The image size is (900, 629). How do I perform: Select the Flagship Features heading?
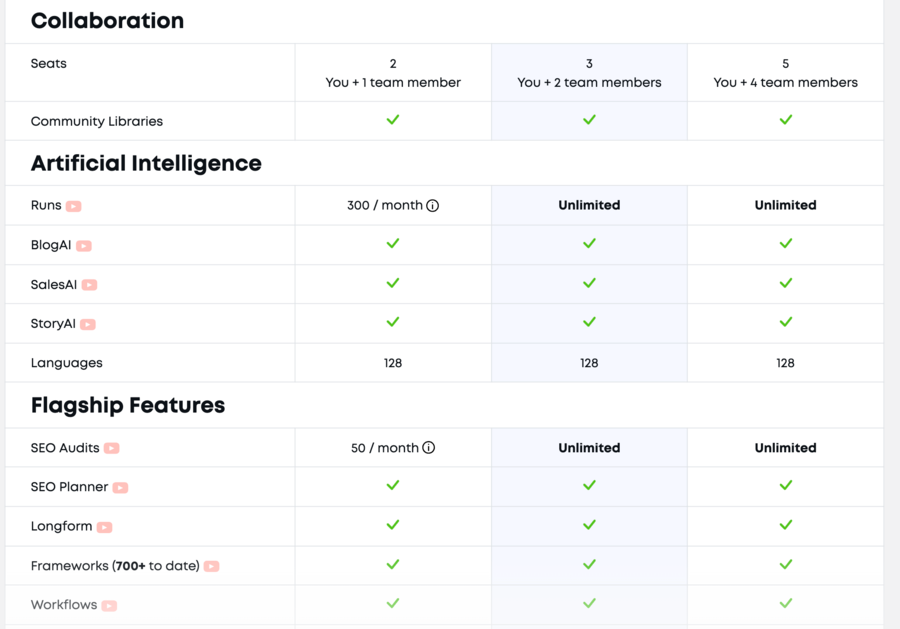tap(127, 405)
